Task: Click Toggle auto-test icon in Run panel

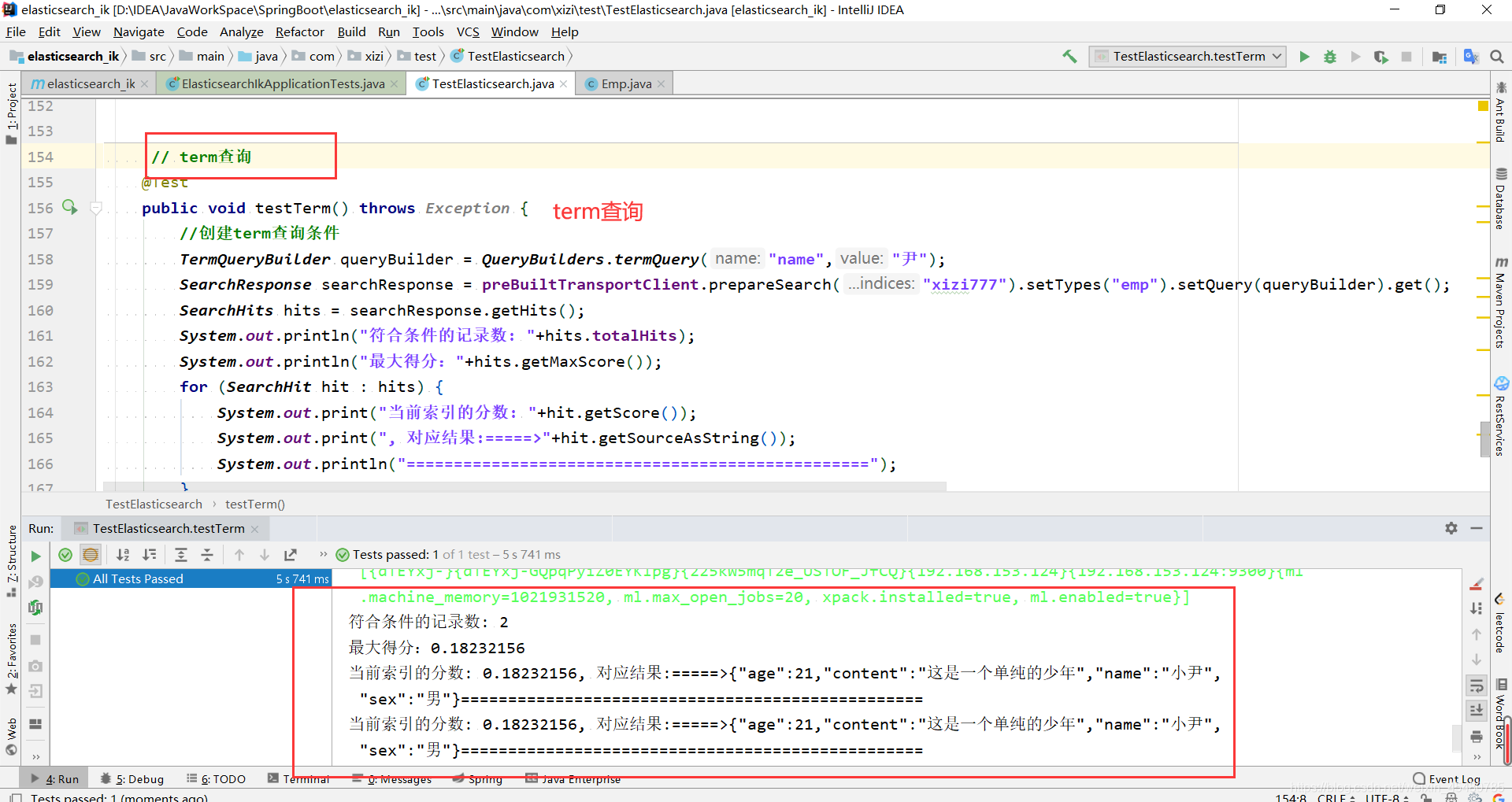Action: pyautogui.click(x=35, y=607)
